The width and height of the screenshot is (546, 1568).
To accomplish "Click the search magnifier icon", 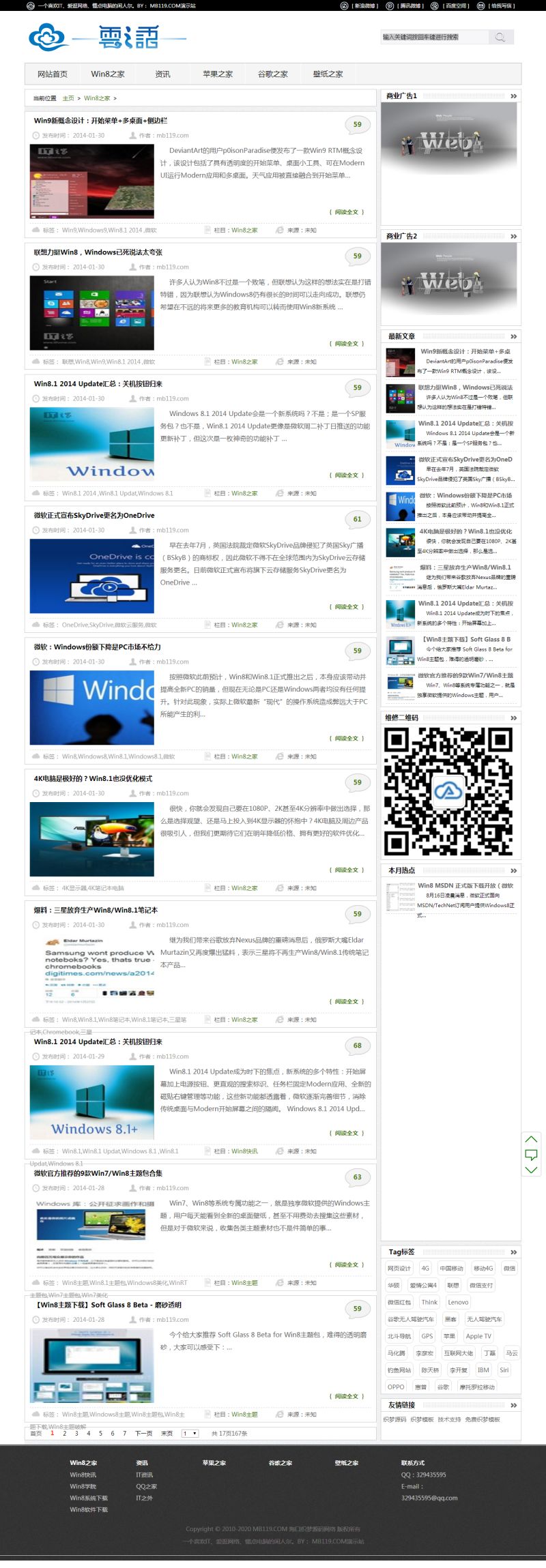I will pos(500,37).
